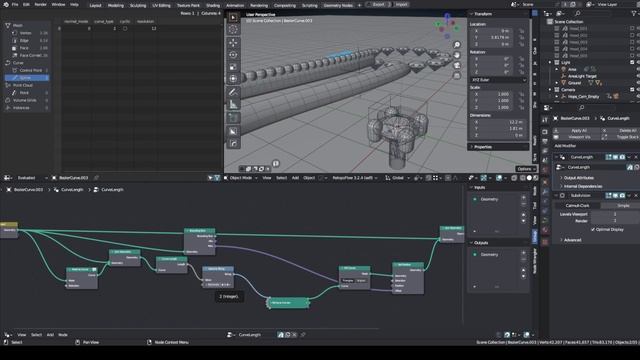
Task: Switch to Shading workspace tab
Action: click(x=213, y=5)
